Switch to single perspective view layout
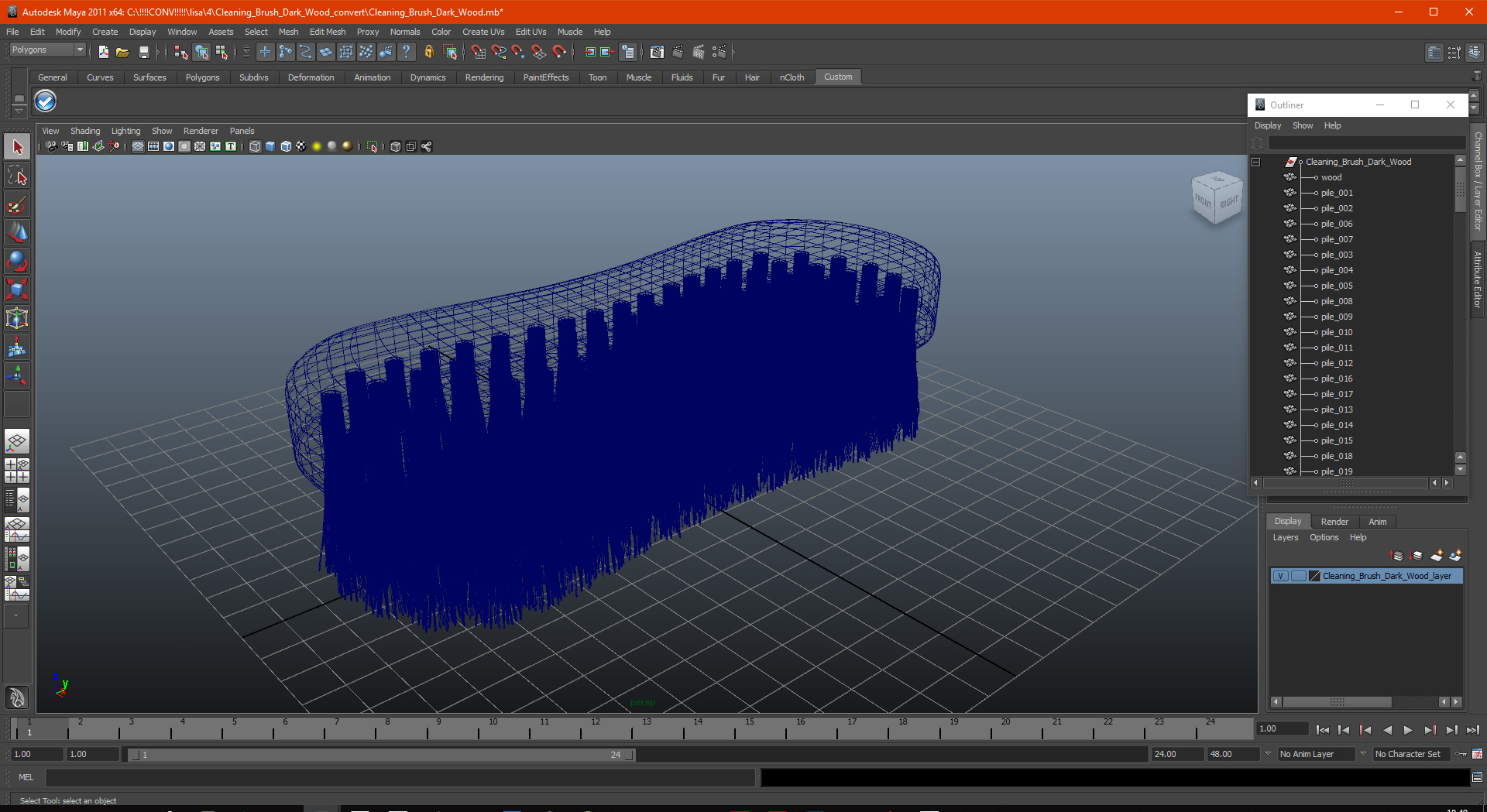This screenshot has height=812, width=1487. tap(17, 442)
